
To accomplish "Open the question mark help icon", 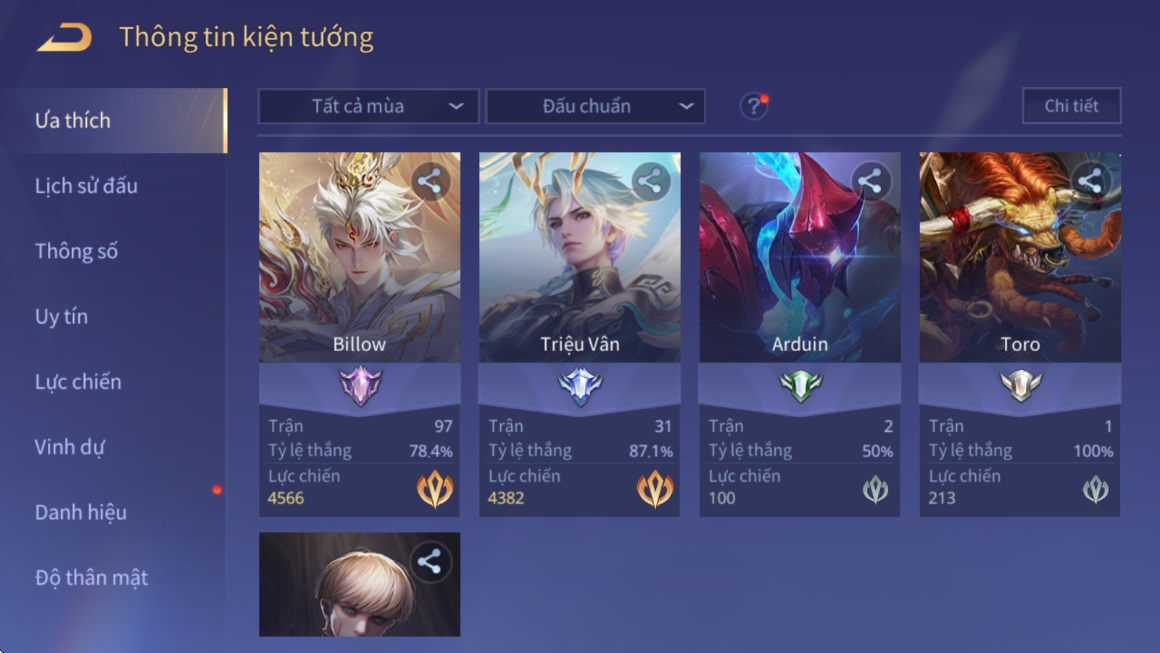I will (754, 106).
